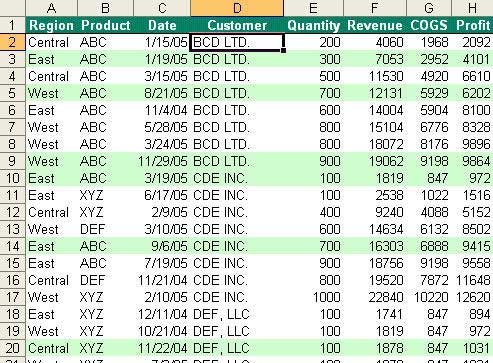Select row 1 header
This screenshot has height=363, width=493.
(13, 25)
